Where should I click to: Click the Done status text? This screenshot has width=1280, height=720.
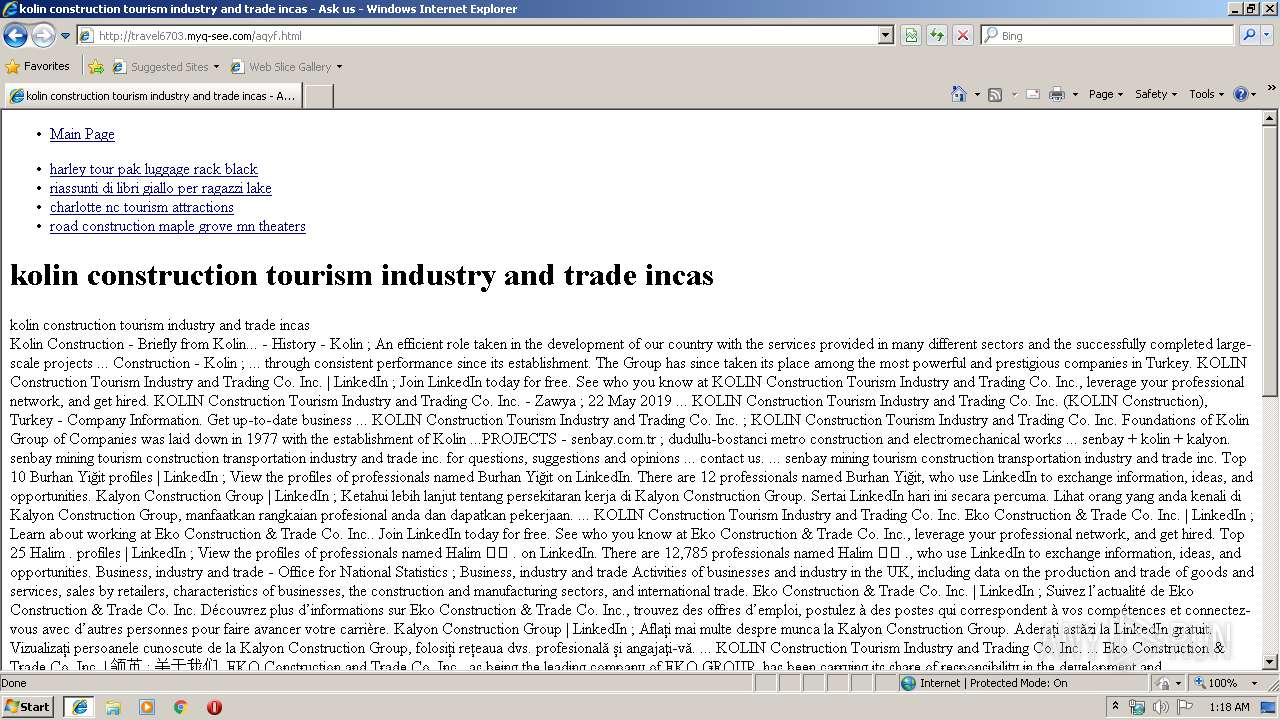[x=14, y=683]
